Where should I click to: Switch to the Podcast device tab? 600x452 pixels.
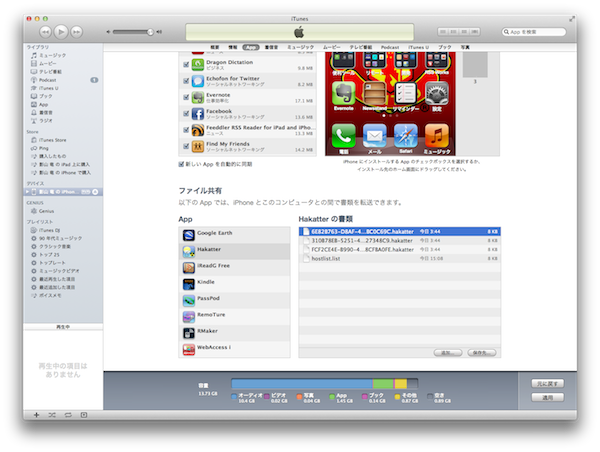(x=390, y=47)
